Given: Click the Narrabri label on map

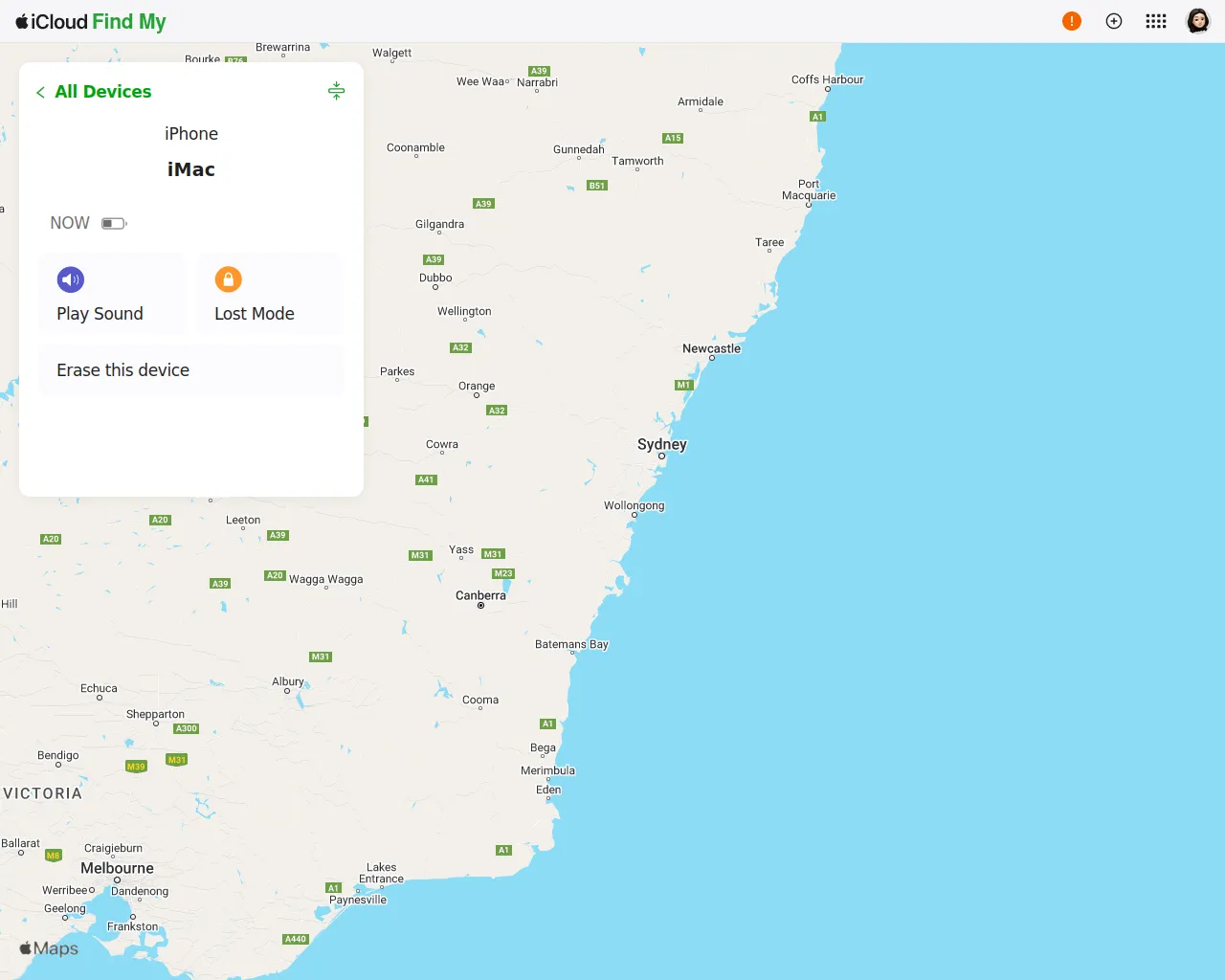Looking at the screenshot, I should click(537, 82).
